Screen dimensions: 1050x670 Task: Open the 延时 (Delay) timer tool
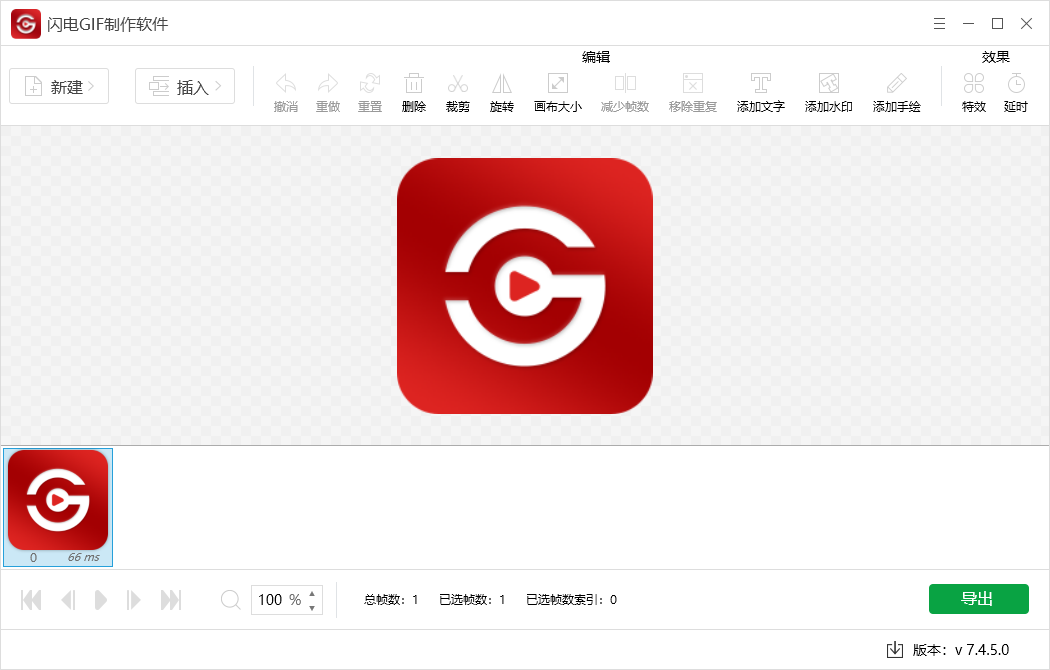pyautogui.click(x=1016, y=92)
